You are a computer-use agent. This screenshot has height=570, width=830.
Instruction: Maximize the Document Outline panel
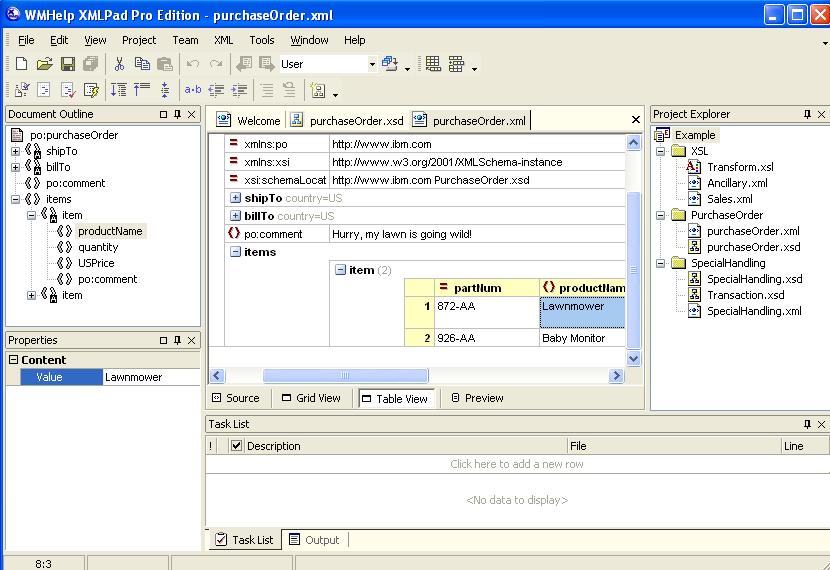164,114
